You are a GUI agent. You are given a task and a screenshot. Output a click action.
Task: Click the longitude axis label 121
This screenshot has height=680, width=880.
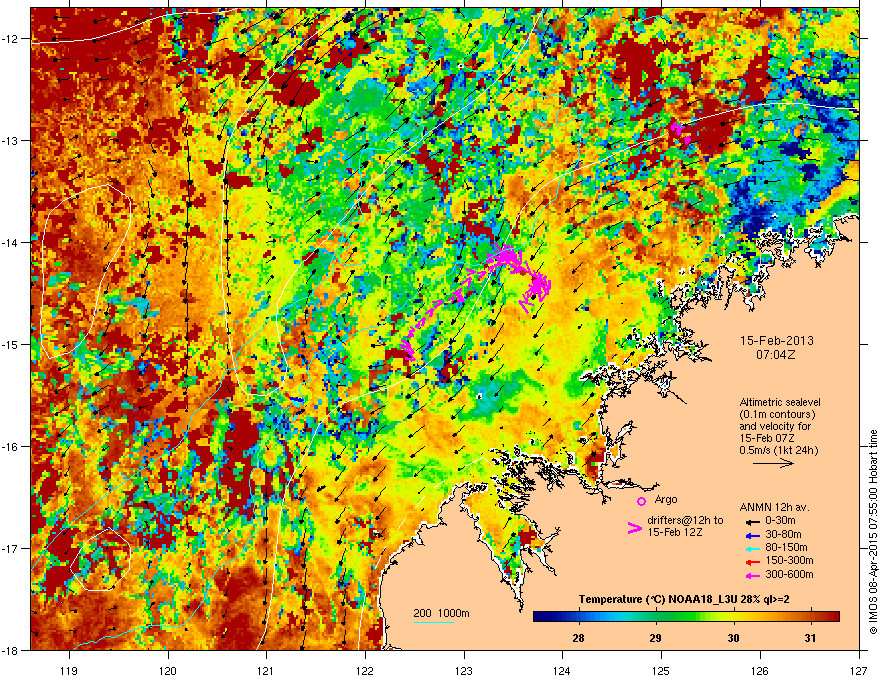pyautogui.click(x=266, y=670)
